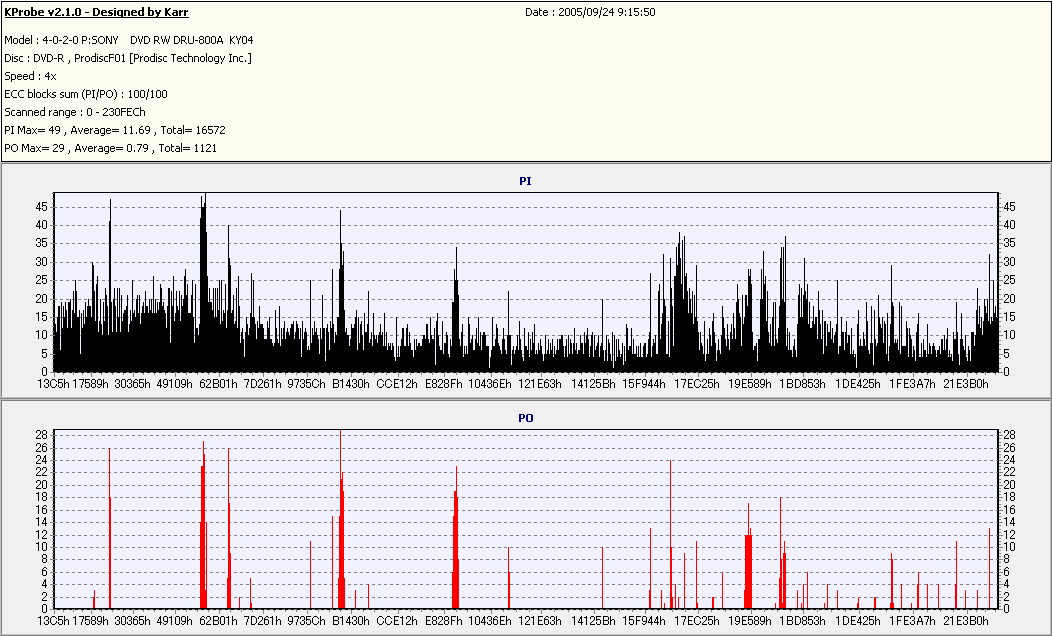Click the B1430h label under PI chart
The image size is (1052, 636).
click(x=351, y=383)
